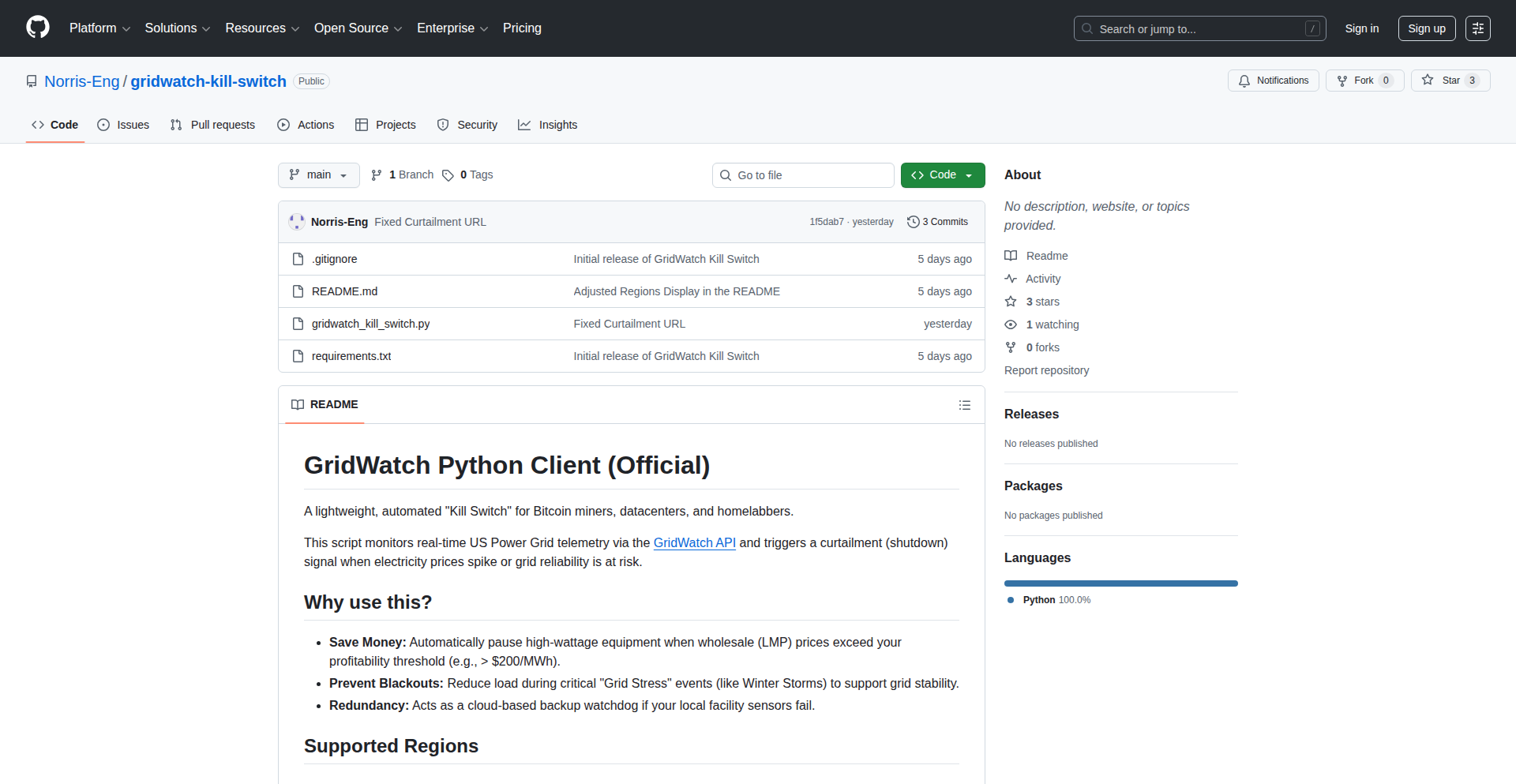The height and width of the screenshot is (784, 1516).
Task: Open the repository search panel
Action: click(1199, 28)
